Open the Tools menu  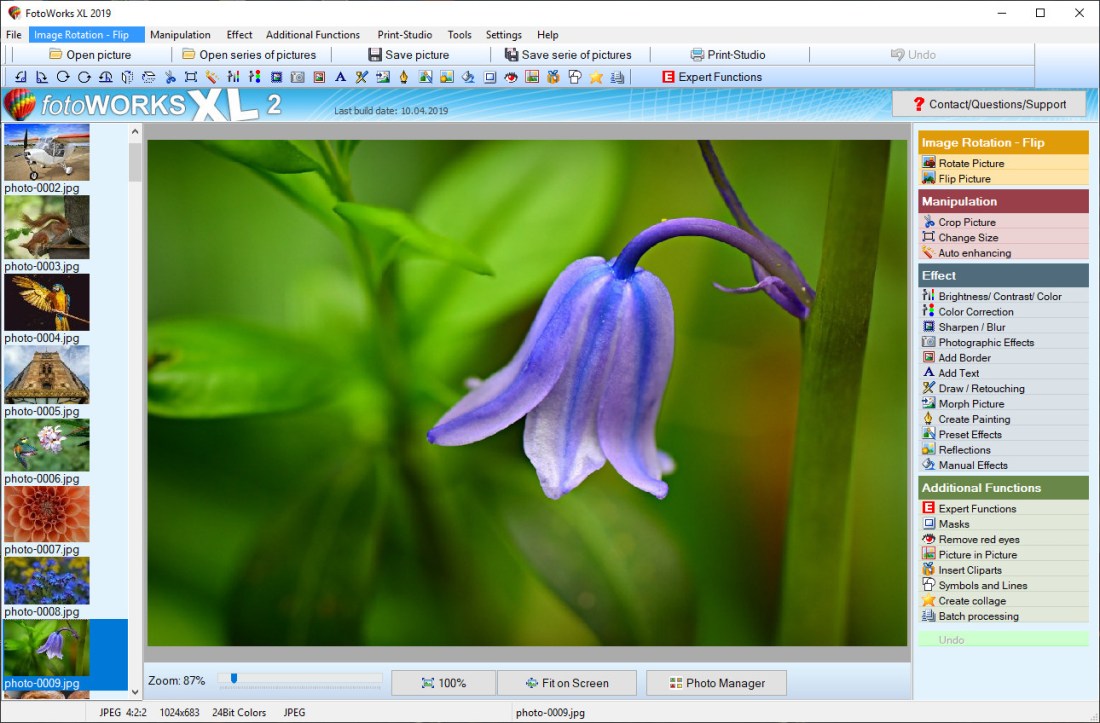click(459, 34)
